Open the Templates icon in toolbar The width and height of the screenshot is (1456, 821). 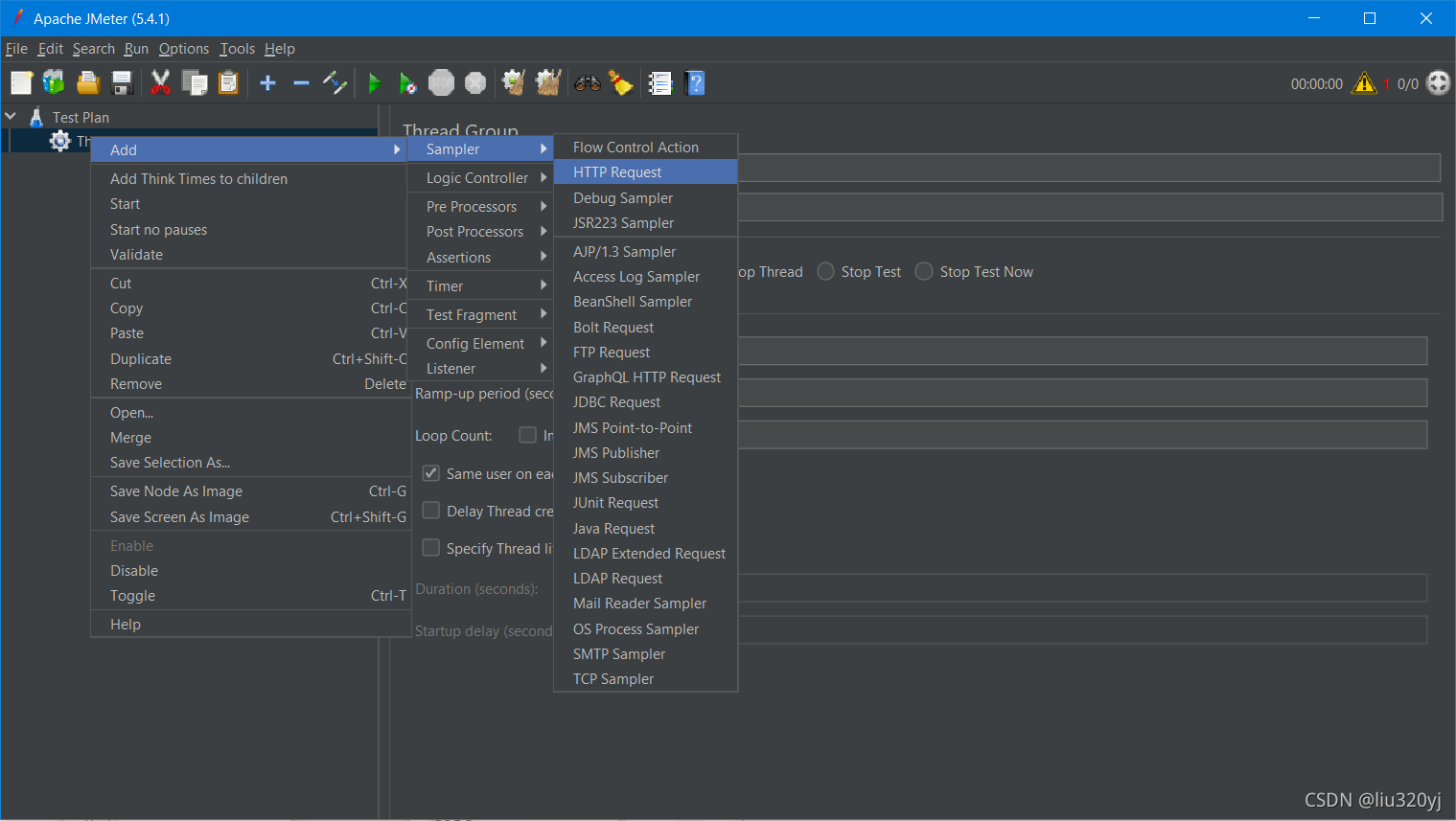click(54, 83)
